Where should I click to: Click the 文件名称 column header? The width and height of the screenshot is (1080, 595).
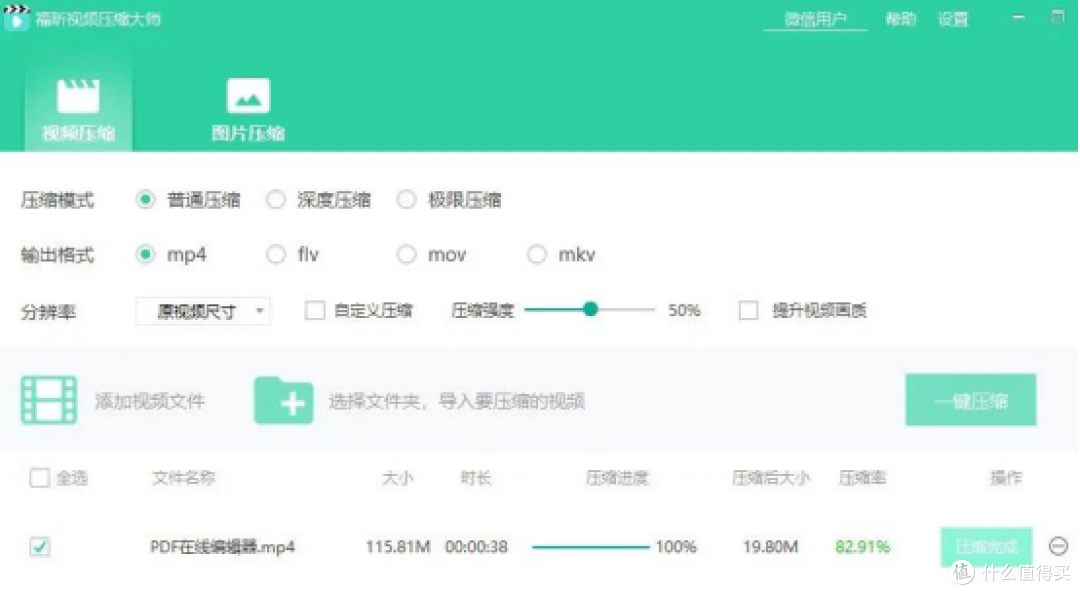[184, 478]
